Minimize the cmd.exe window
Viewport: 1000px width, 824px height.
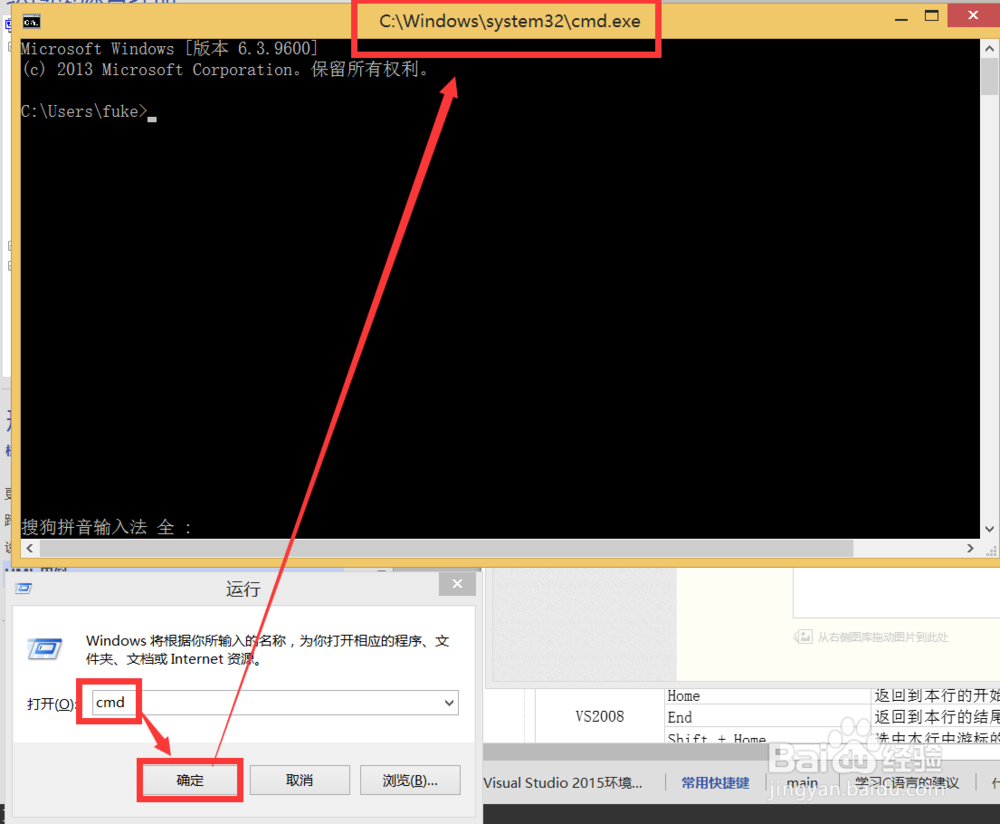click(901, 19)
